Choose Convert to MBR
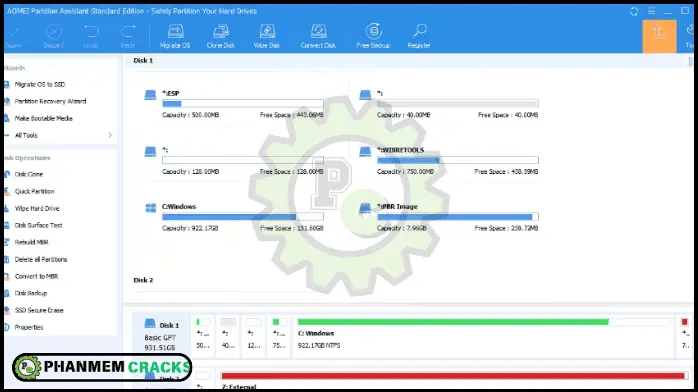698x392 pixels. [36, 276]
